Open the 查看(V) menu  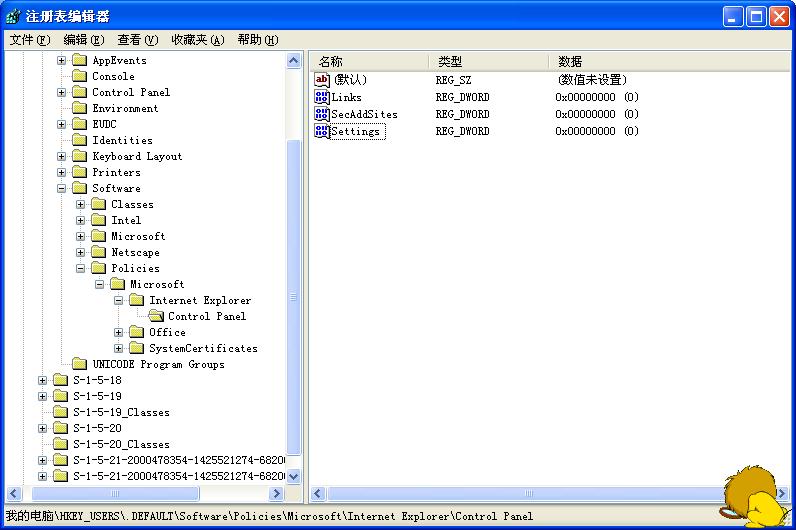coord(138,40)
